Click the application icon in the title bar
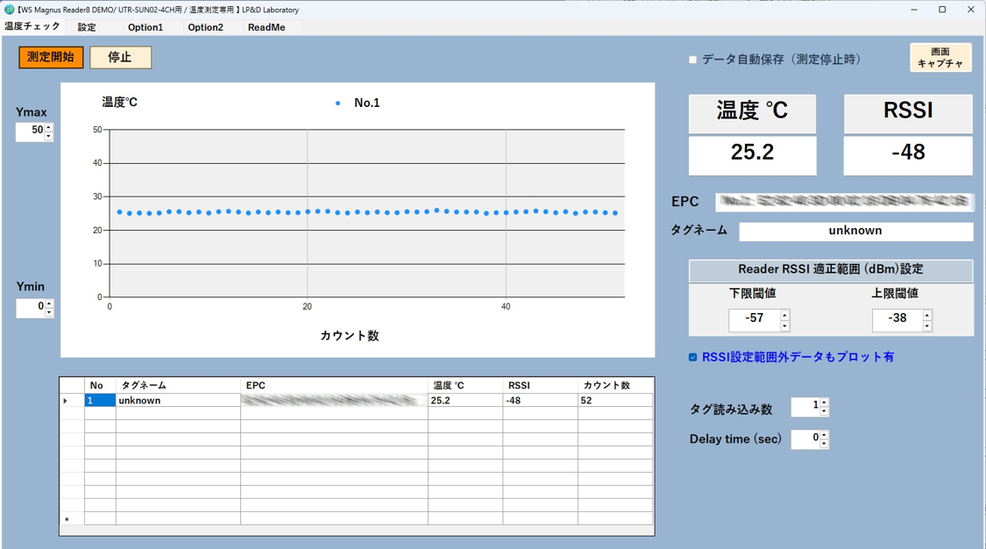 [x=9, y=9]
